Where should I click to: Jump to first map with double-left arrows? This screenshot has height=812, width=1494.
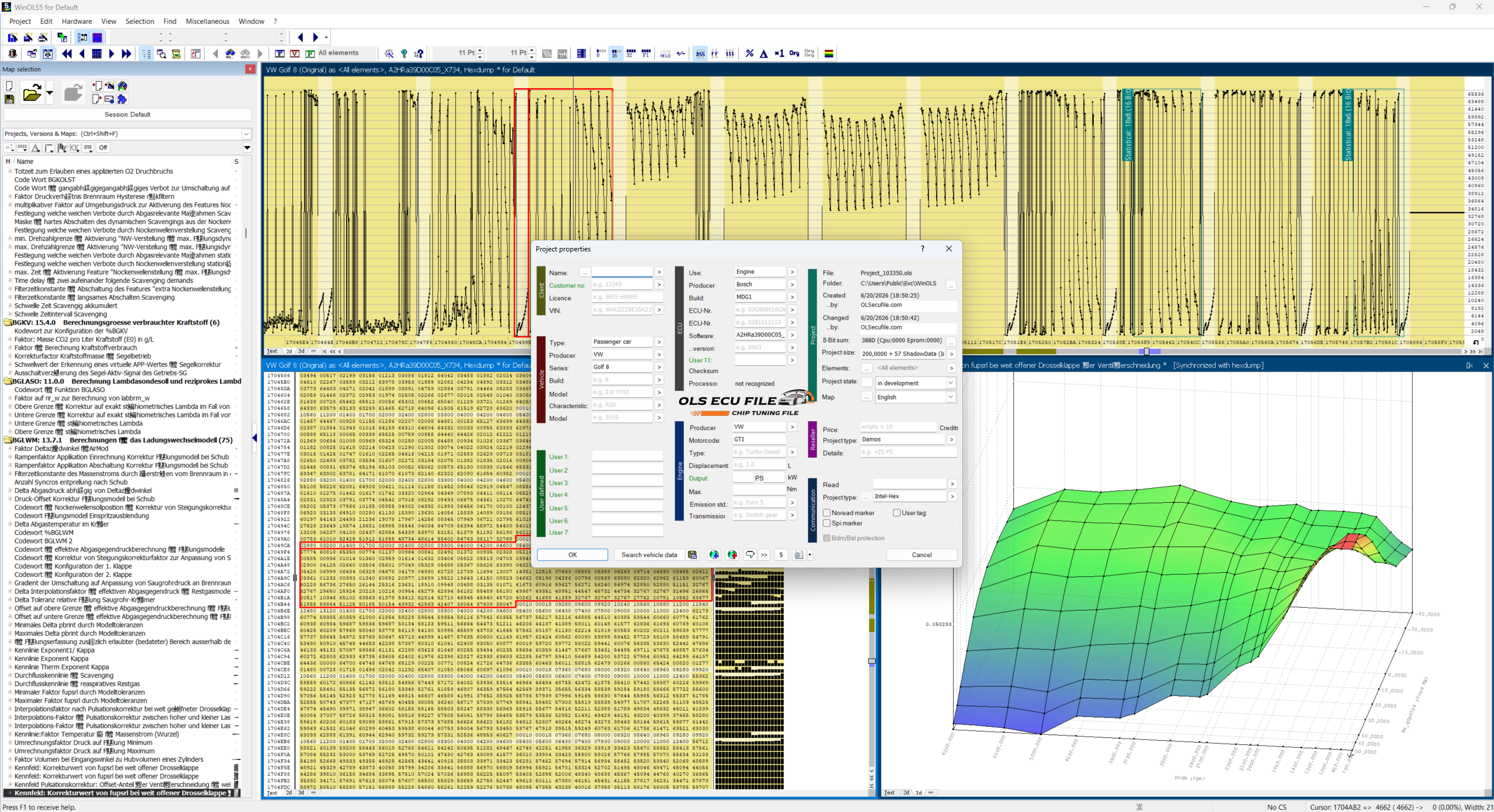(67, 54)
